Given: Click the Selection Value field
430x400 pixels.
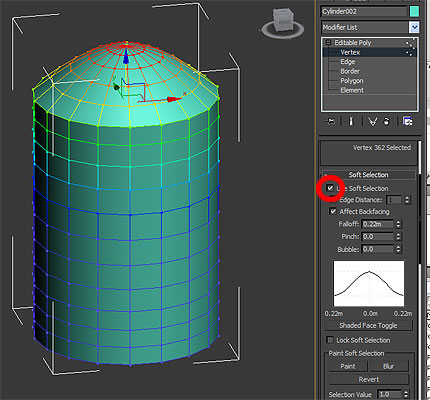Looking at the screenshot, I should (389, 394).
